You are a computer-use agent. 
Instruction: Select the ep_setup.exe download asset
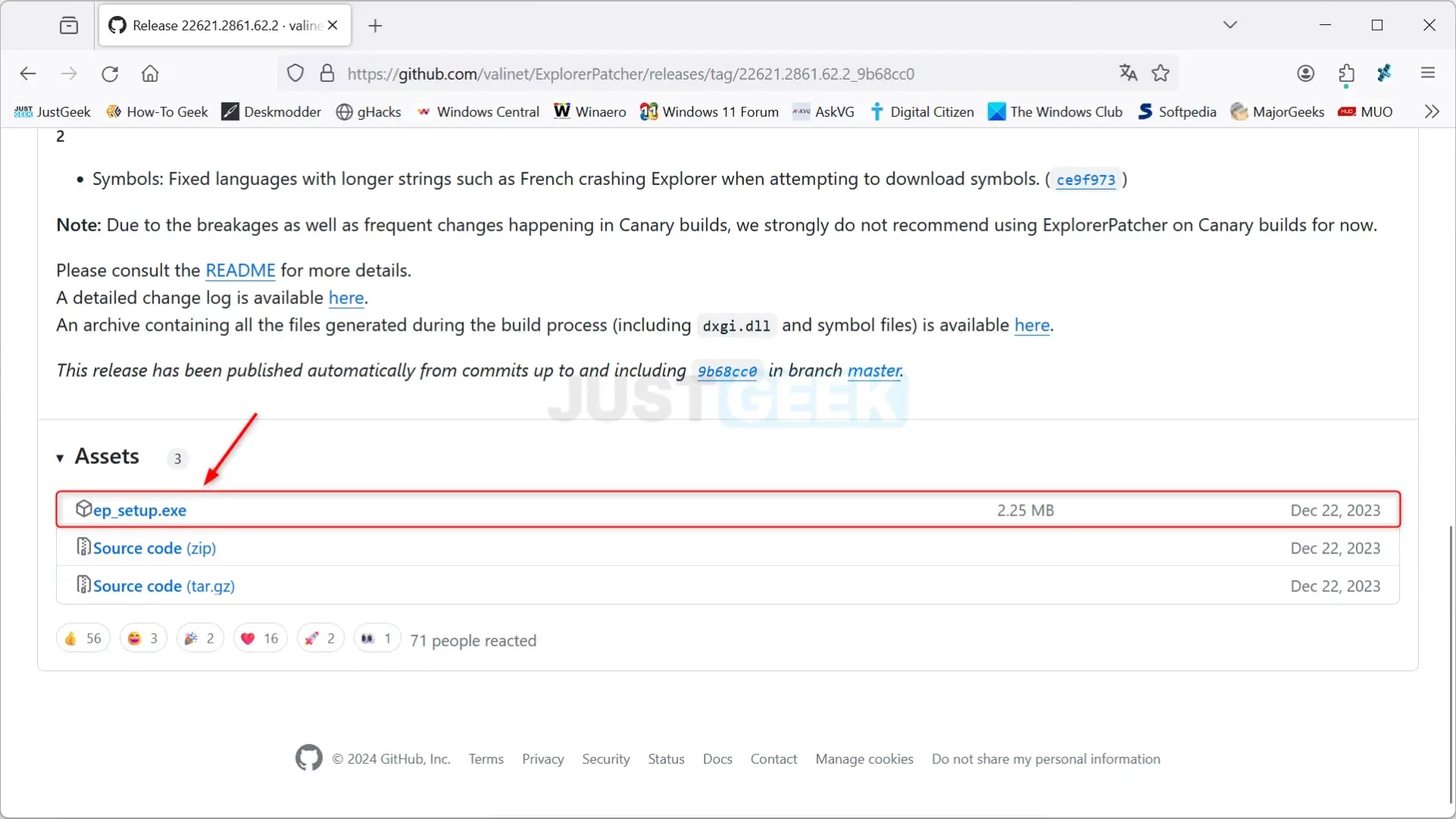tap(139, 510)
